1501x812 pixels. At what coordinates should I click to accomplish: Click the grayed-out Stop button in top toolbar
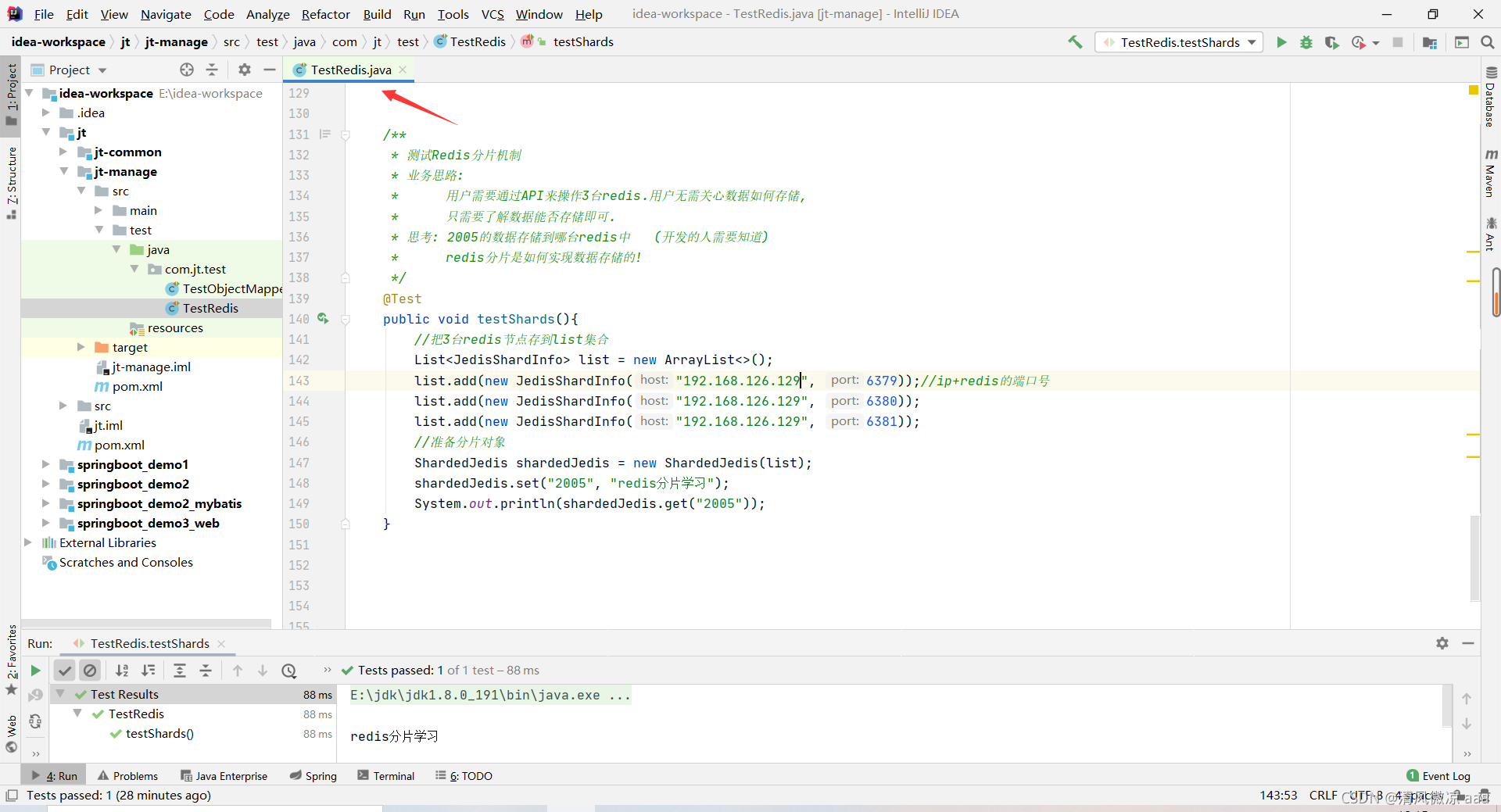1398,42
